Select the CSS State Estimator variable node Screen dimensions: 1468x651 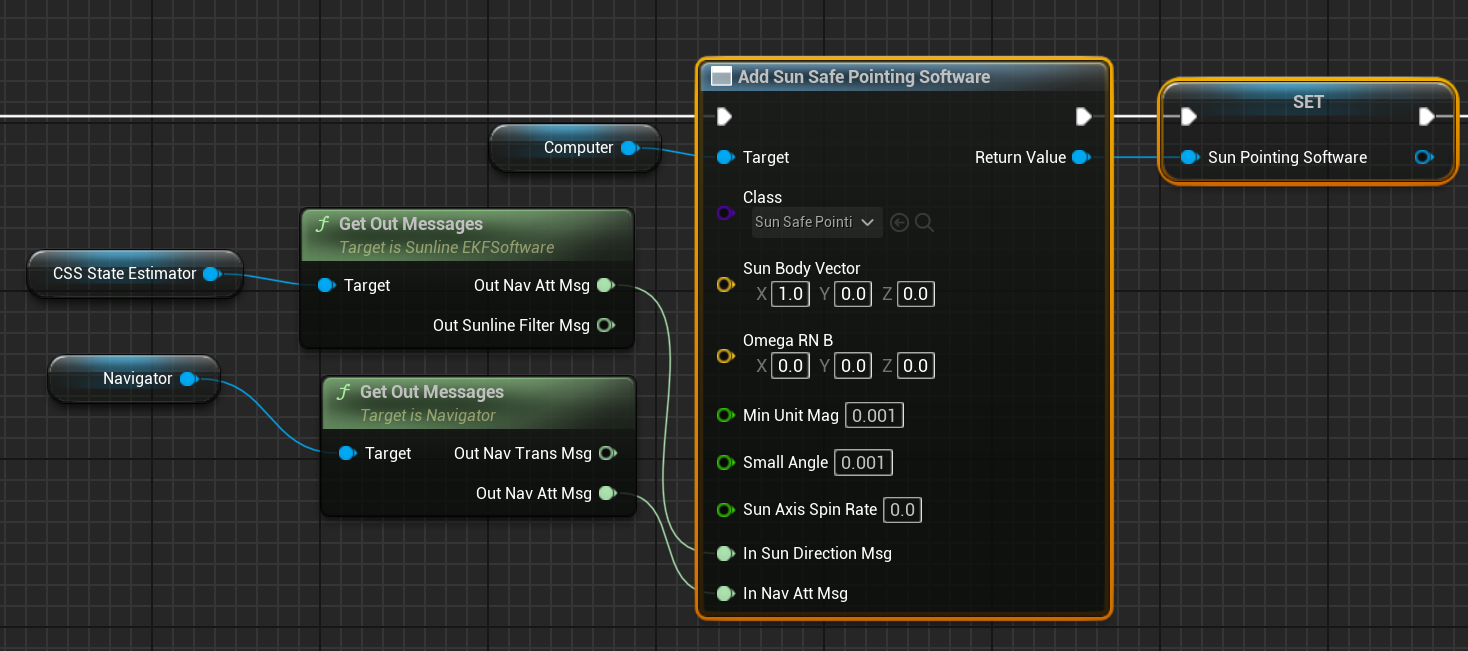pos(124,273)
